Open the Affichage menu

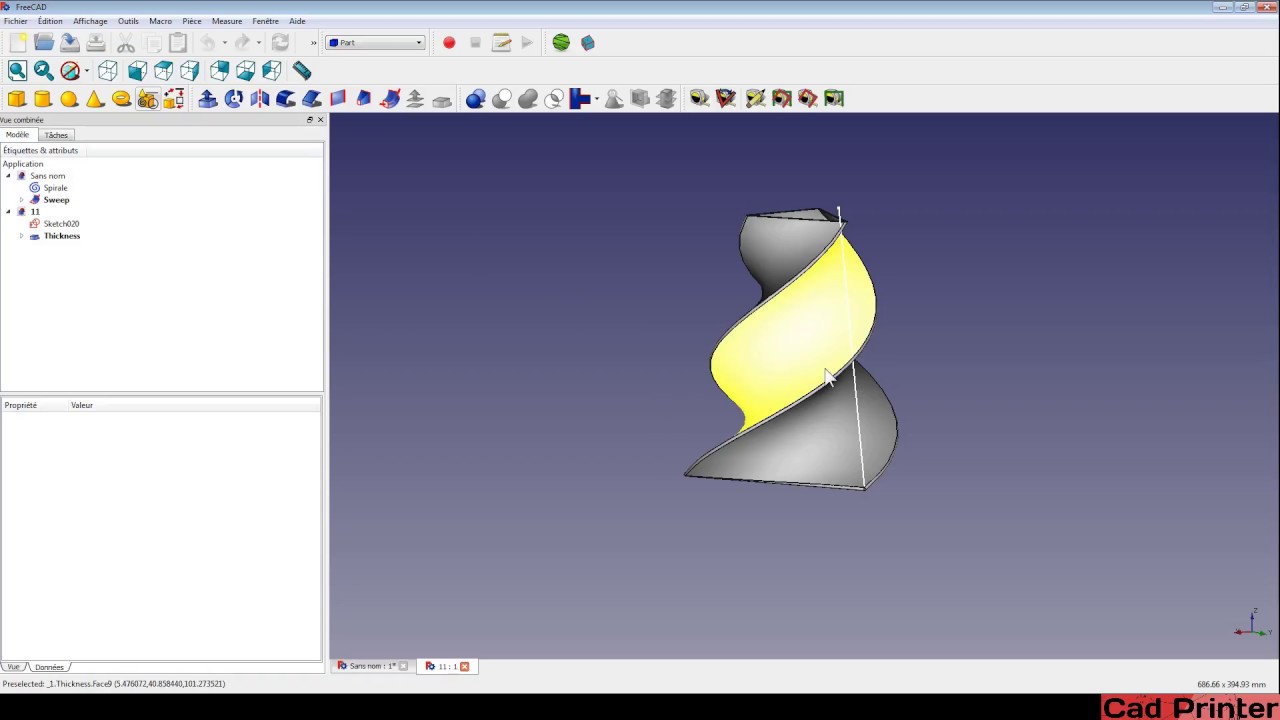point(90,21)
